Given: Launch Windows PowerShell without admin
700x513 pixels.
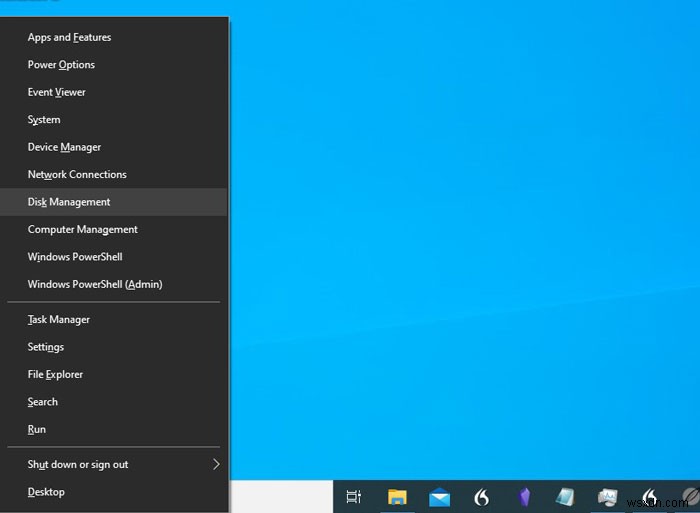Looking at the screenshot, I should coord(114,257).
